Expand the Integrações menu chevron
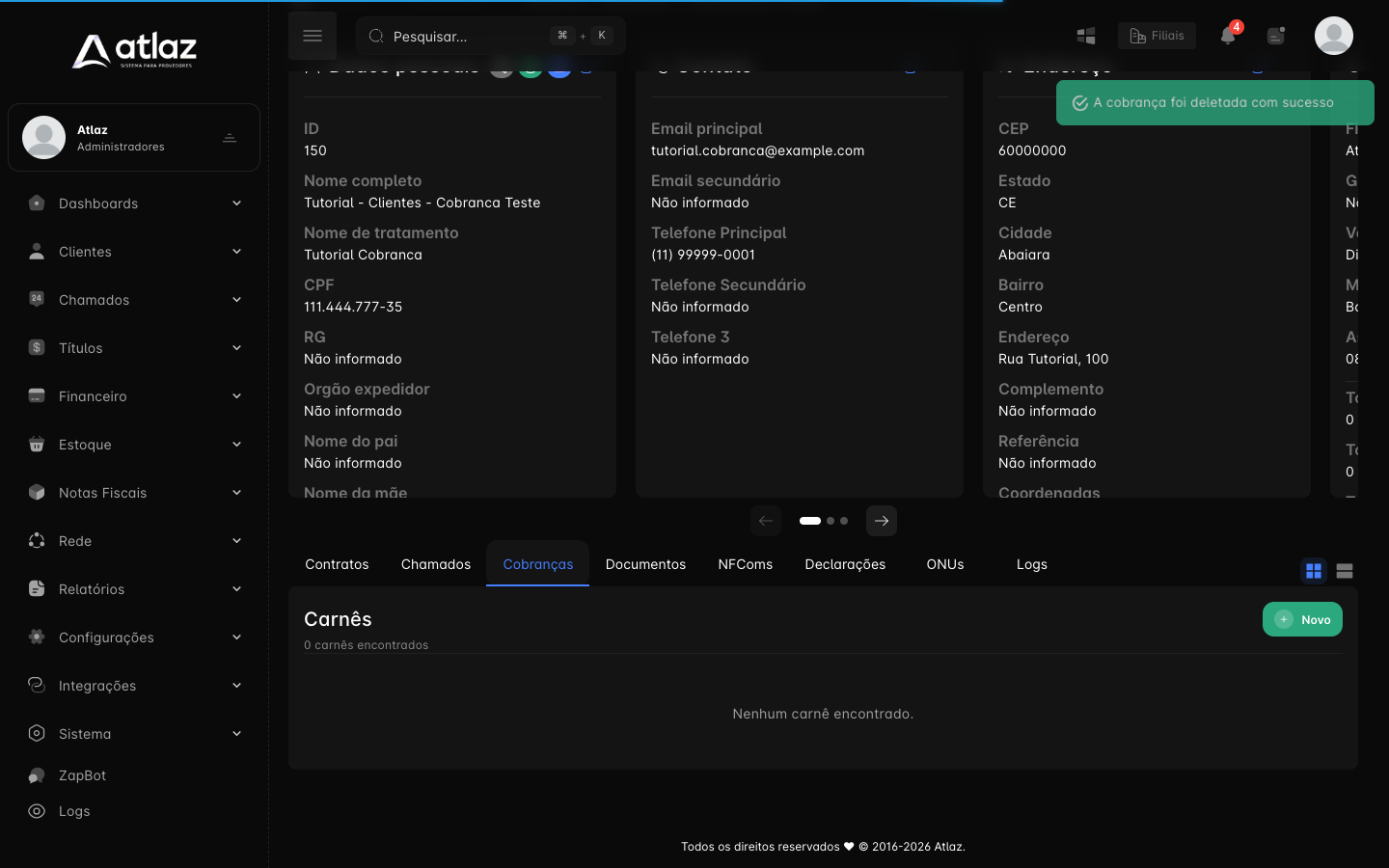Image resolution: width=1389 pixels, height=868 pixels. pos(236,686)
